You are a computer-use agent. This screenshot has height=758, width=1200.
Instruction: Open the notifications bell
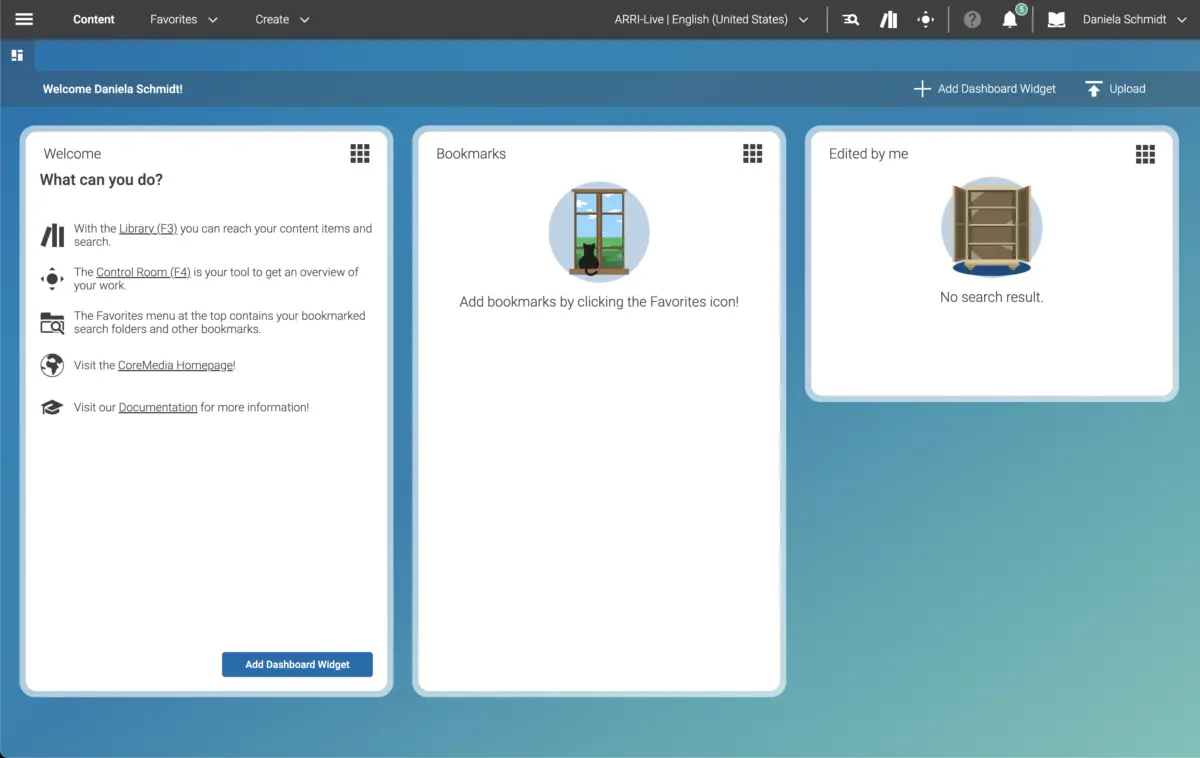coord(1010,20)
